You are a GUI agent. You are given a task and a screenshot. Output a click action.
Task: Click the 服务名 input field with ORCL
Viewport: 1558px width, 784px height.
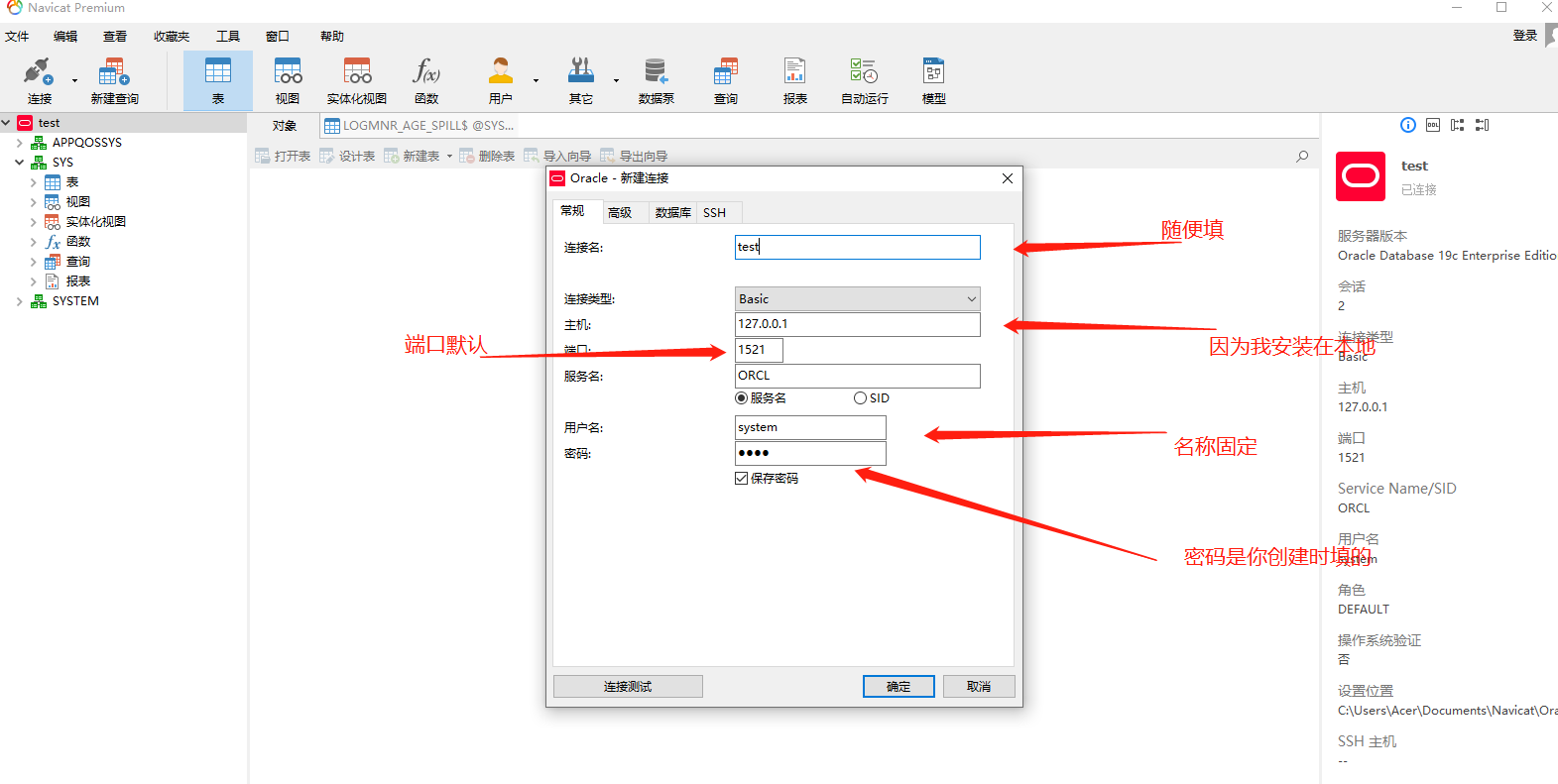pos(858,377)
